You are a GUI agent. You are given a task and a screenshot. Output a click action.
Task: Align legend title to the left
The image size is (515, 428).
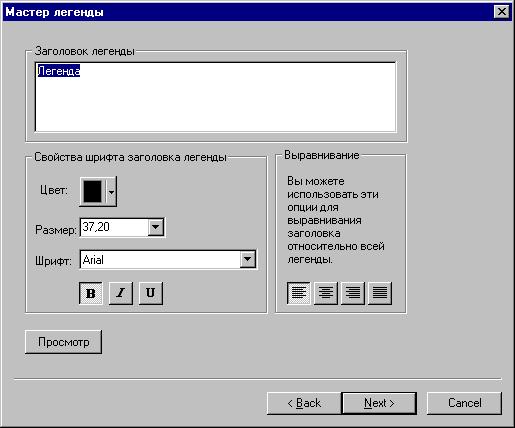tap(299, 293)
